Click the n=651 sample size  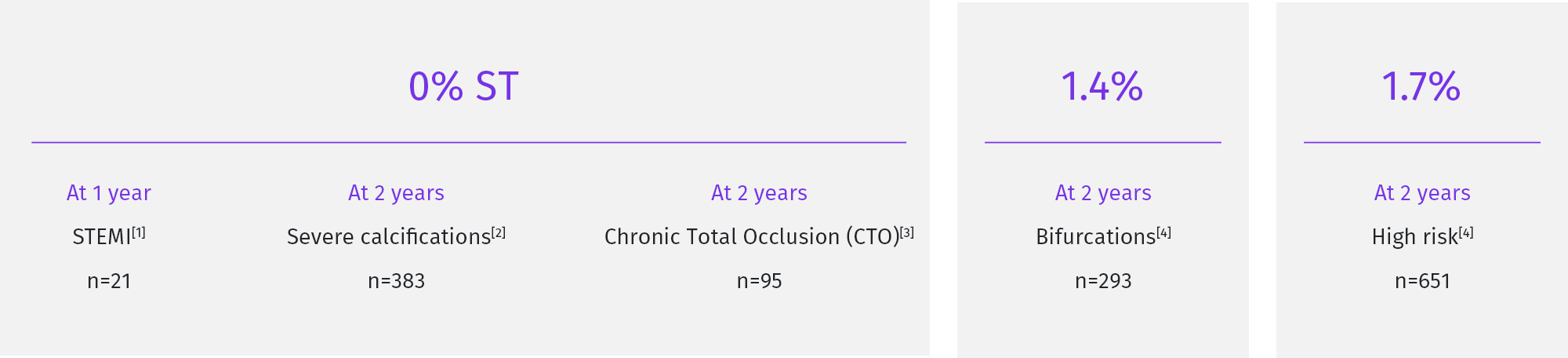tap(1423, 281)
